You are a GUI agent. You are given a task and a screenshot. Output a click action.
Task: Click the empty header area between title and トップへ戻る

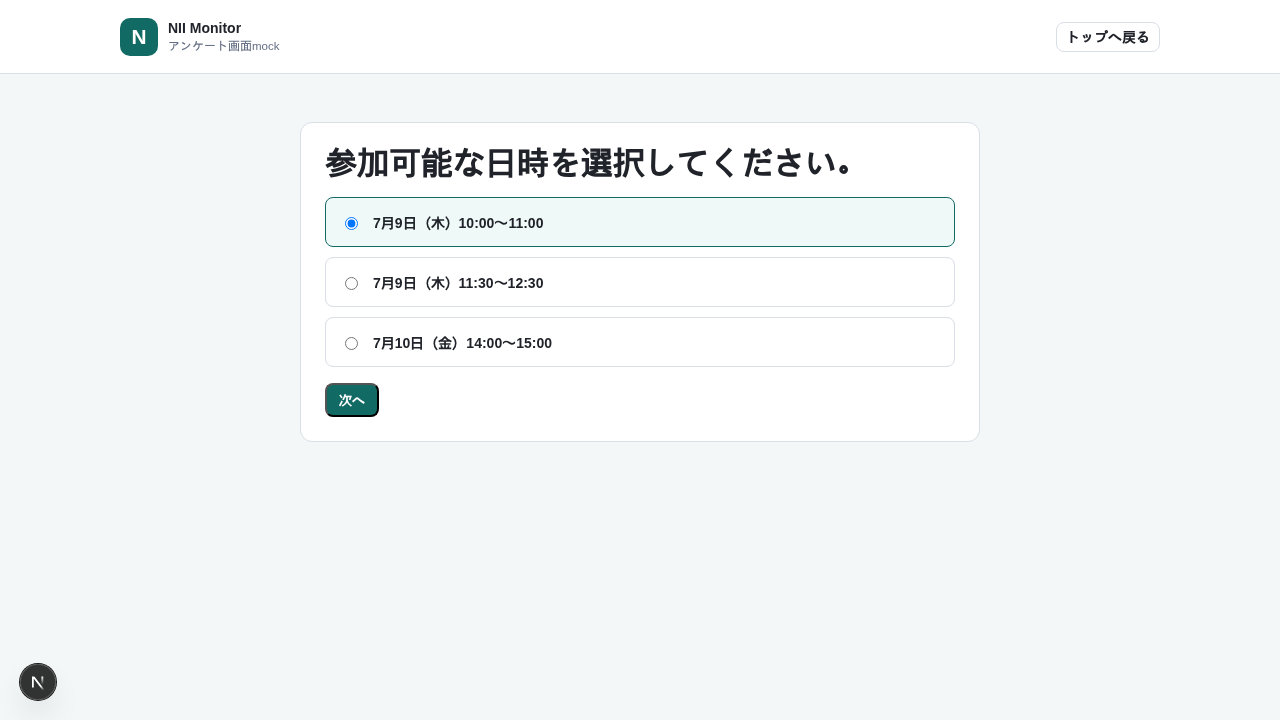point(660,37)
